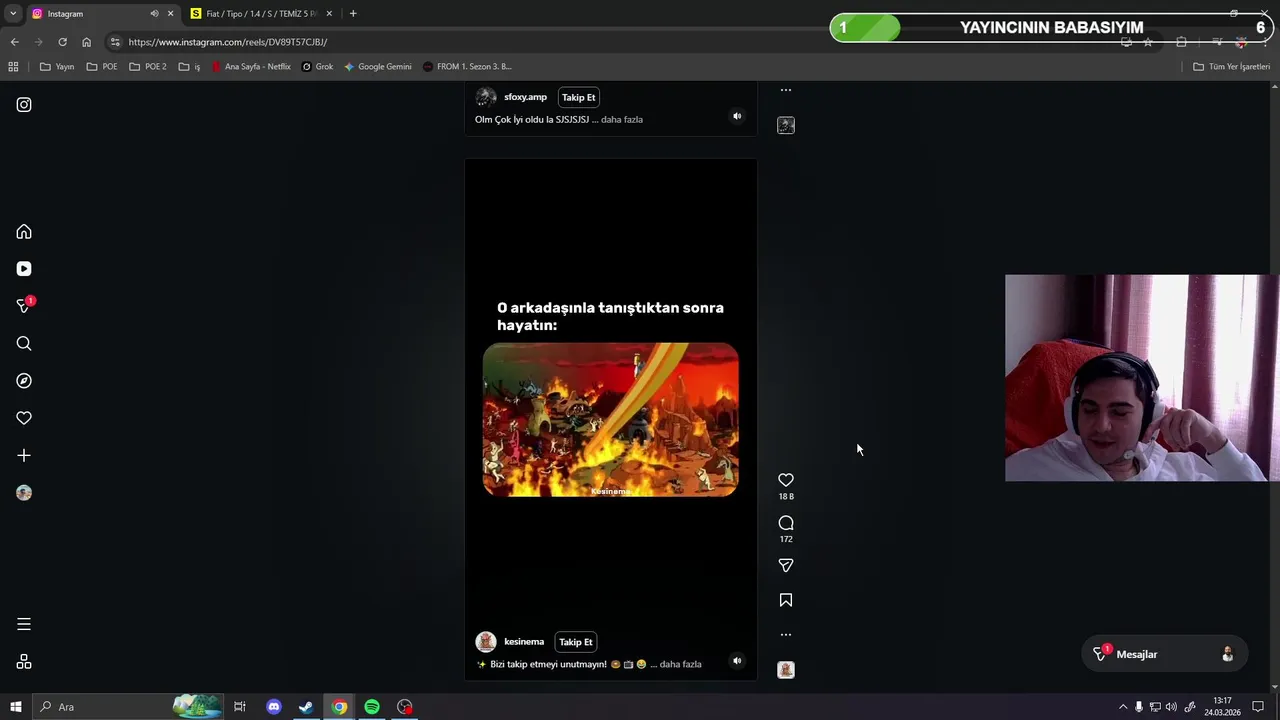
Task: Open more options for kesinema reel
Action: (x=786, y=634)
